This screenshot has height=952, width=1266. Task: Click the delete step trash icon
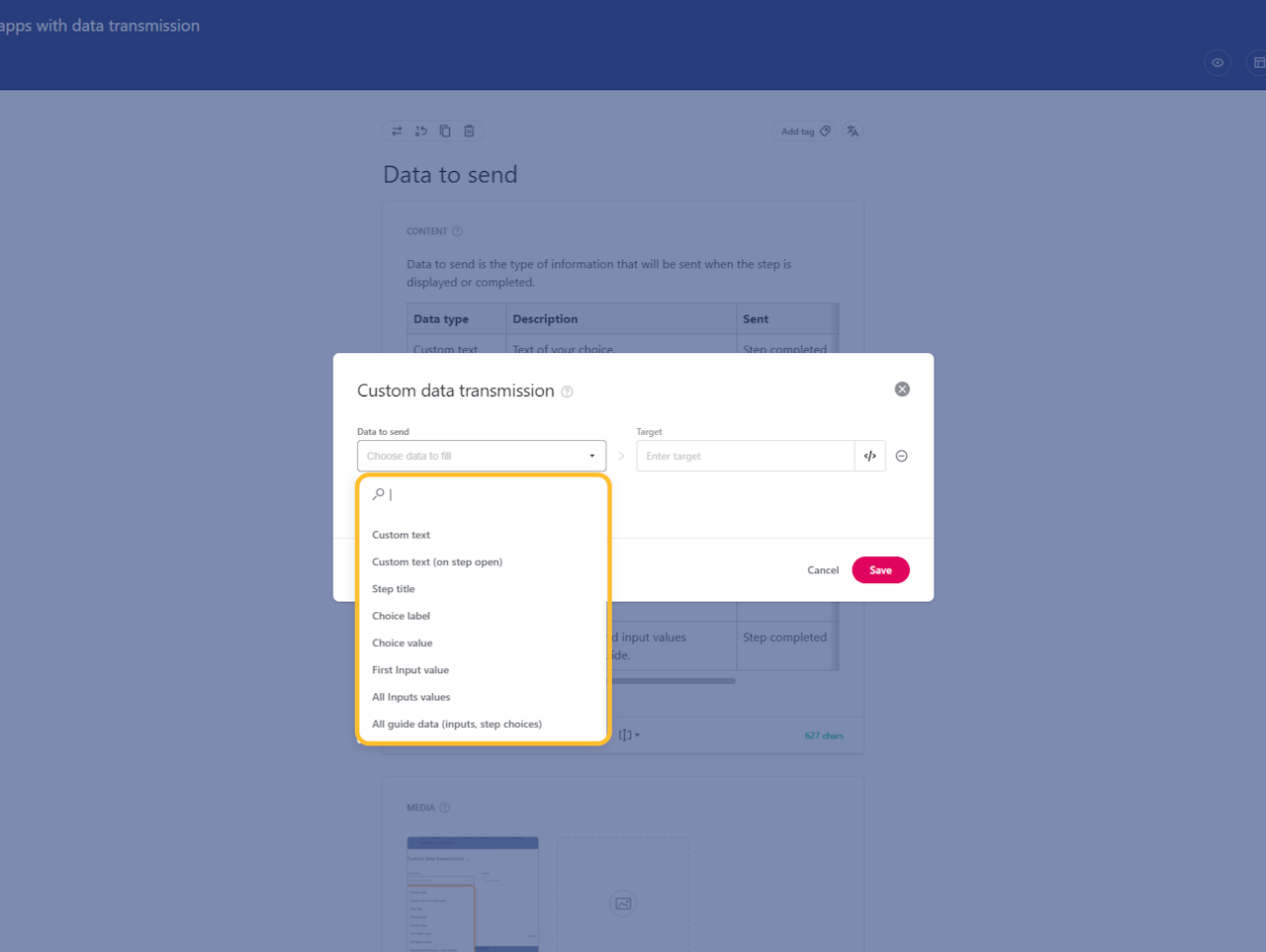[x=468, y=130]
